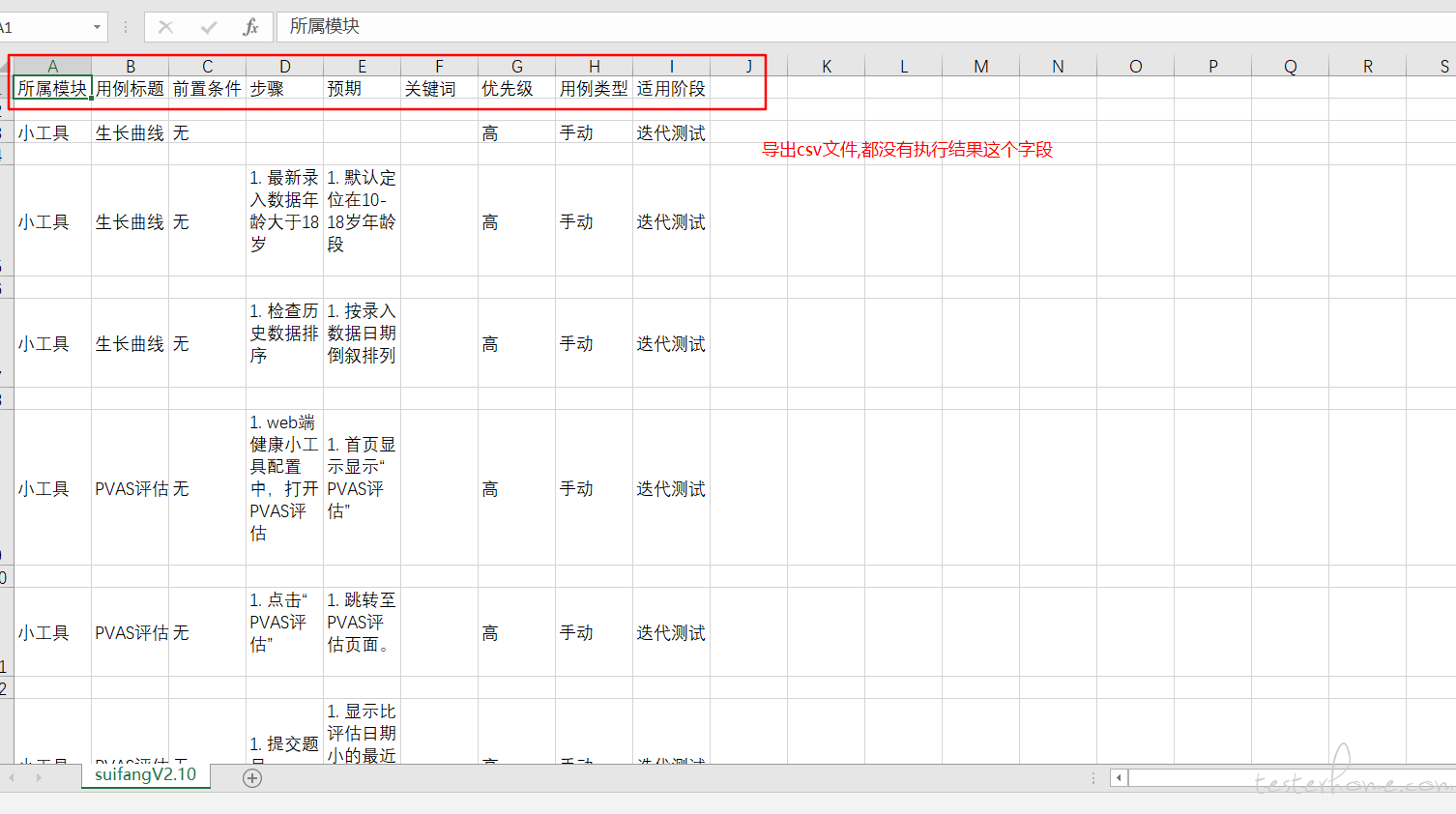Screen dimensions: 1456x814
Task: Select header cell 用例标题
Action: coord(131,88)
